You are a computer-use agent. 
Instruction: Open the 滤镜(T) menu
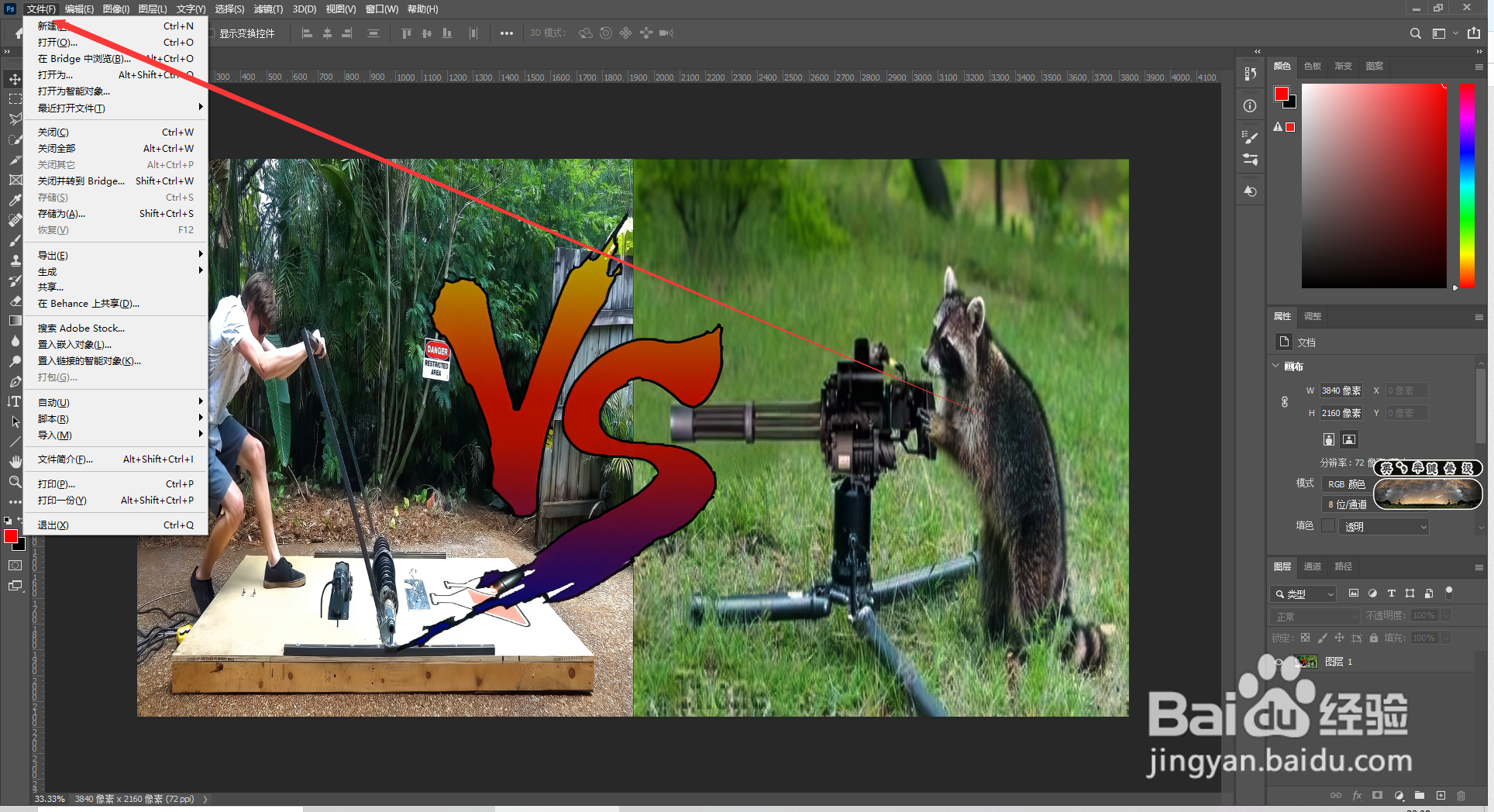coord(268,9)
